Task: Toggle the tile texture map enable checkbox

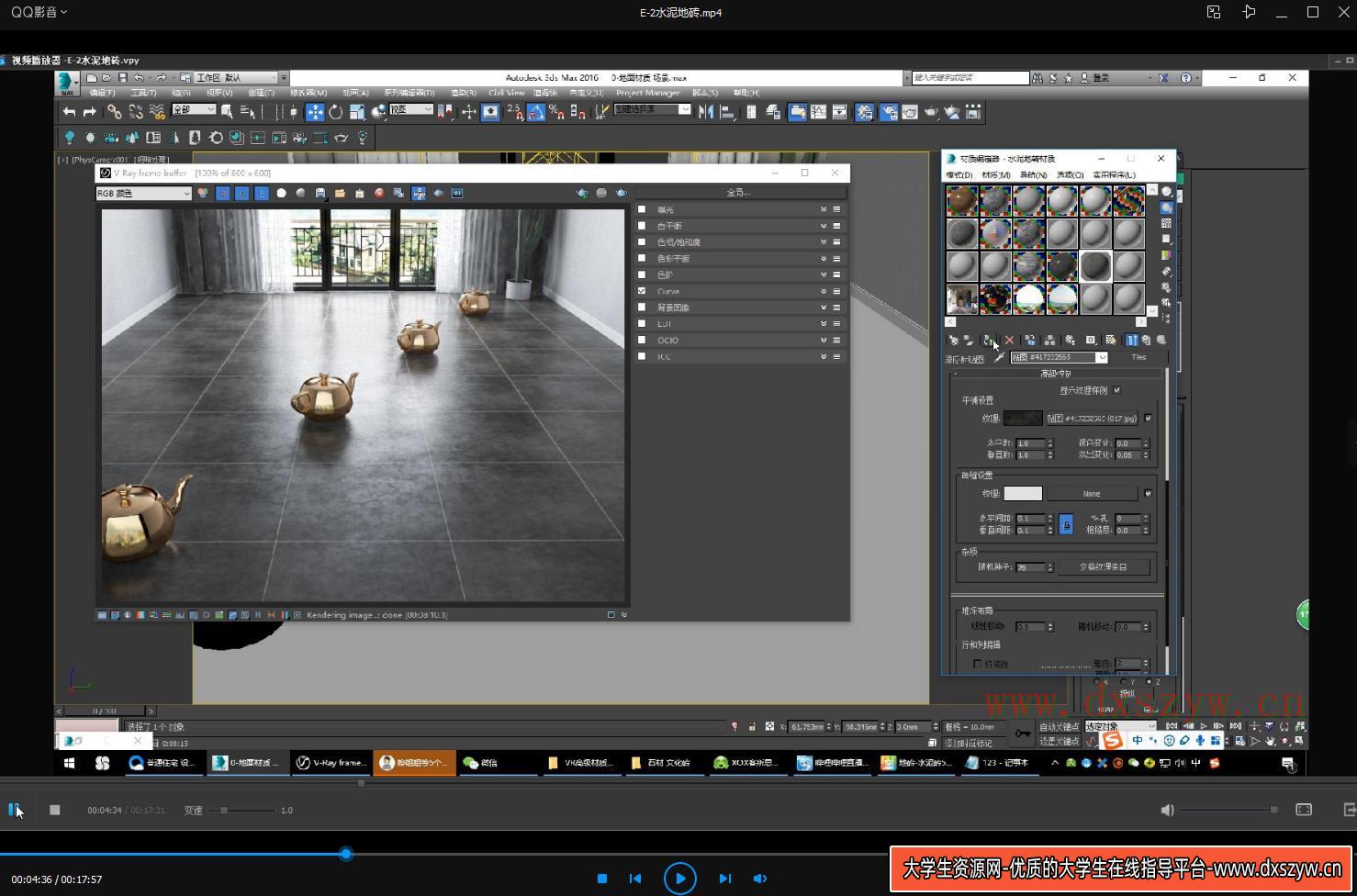Action: tap(1148, 419)
